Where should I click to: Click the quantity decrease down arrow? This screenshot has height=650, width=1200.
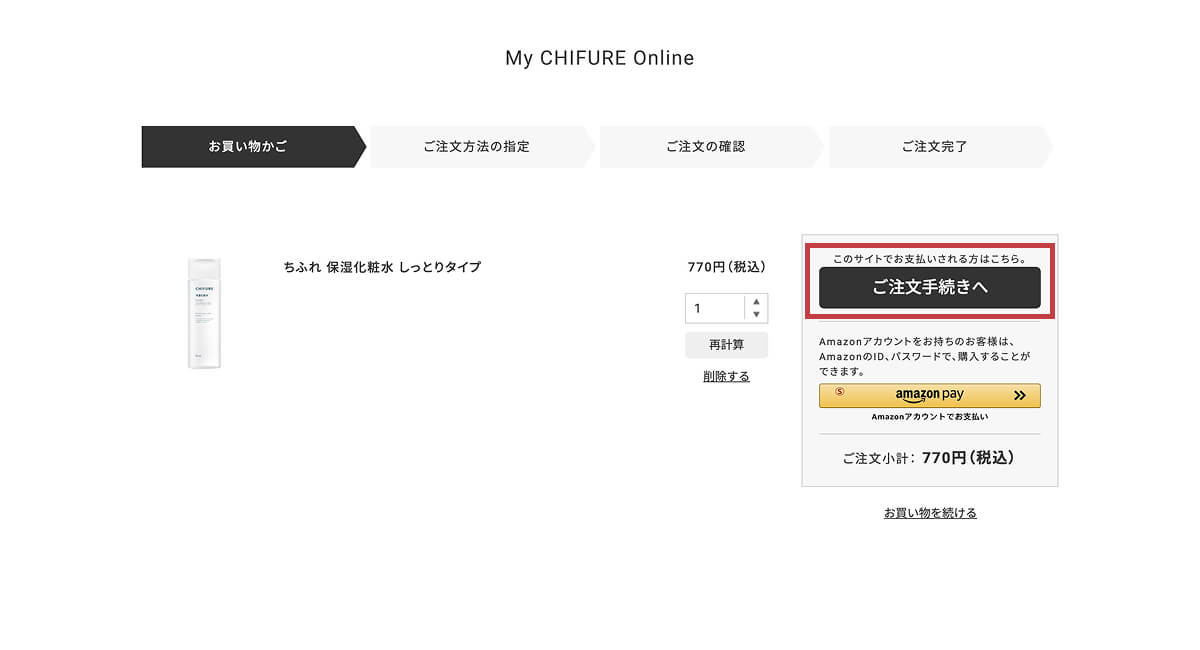(757, 315)
